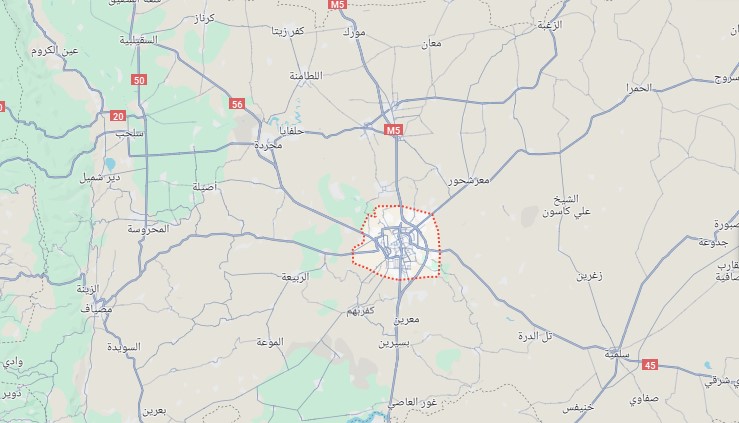Viewport: 739px width, 423px height.
Task: Click the محردة place label
Action: (x=268, y=146)
